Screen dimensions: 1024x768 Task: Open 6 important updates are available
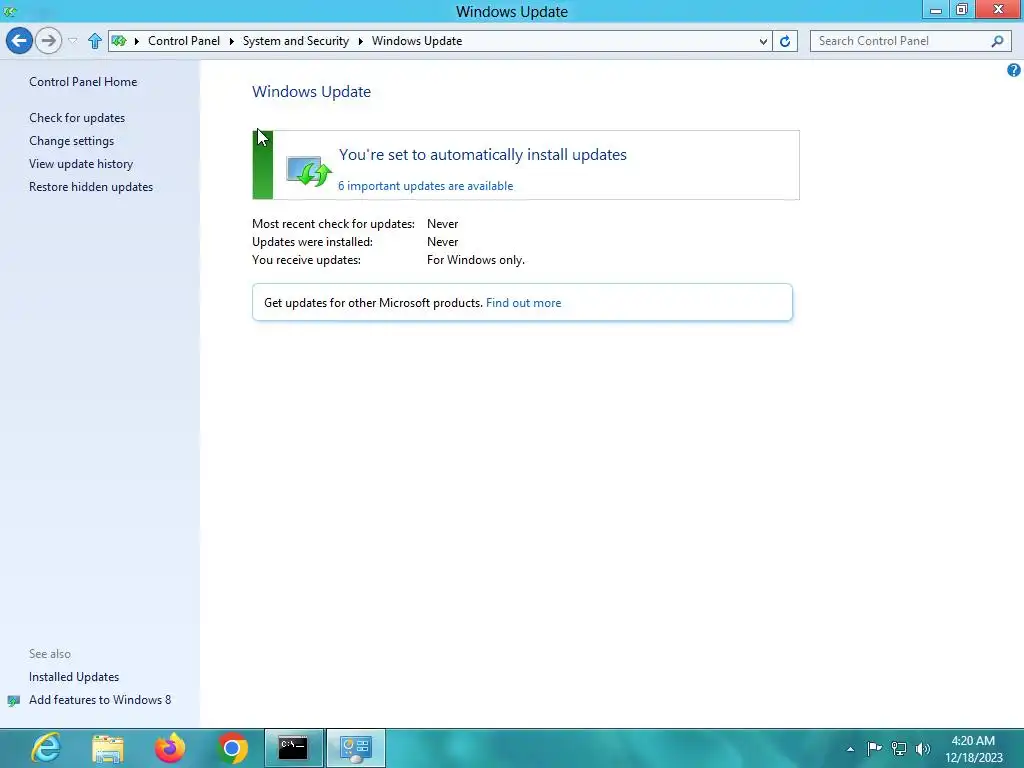pos(425,185)
